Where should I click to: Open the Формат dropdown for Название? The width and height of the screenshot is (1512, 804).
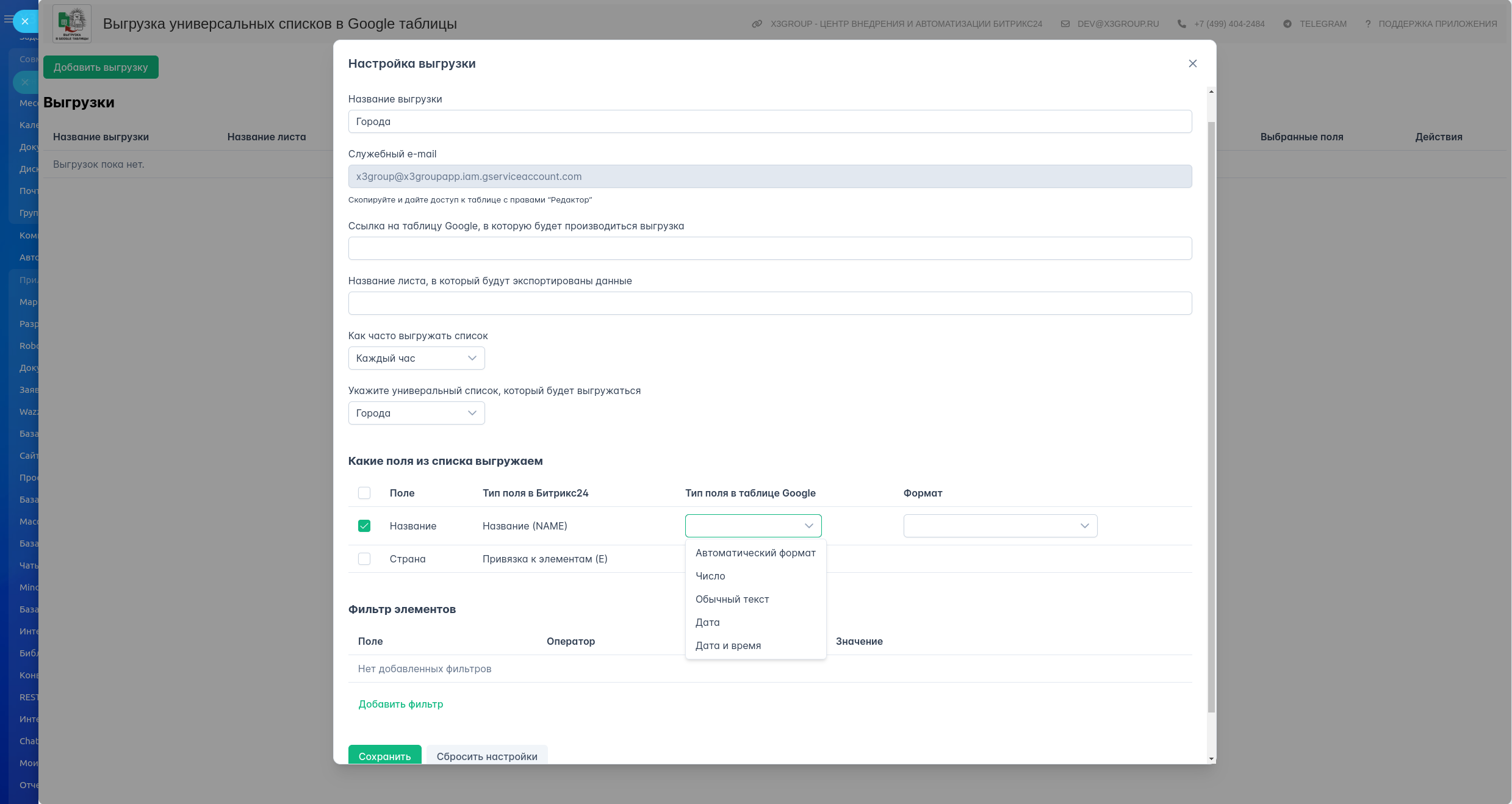[1000, 526]
